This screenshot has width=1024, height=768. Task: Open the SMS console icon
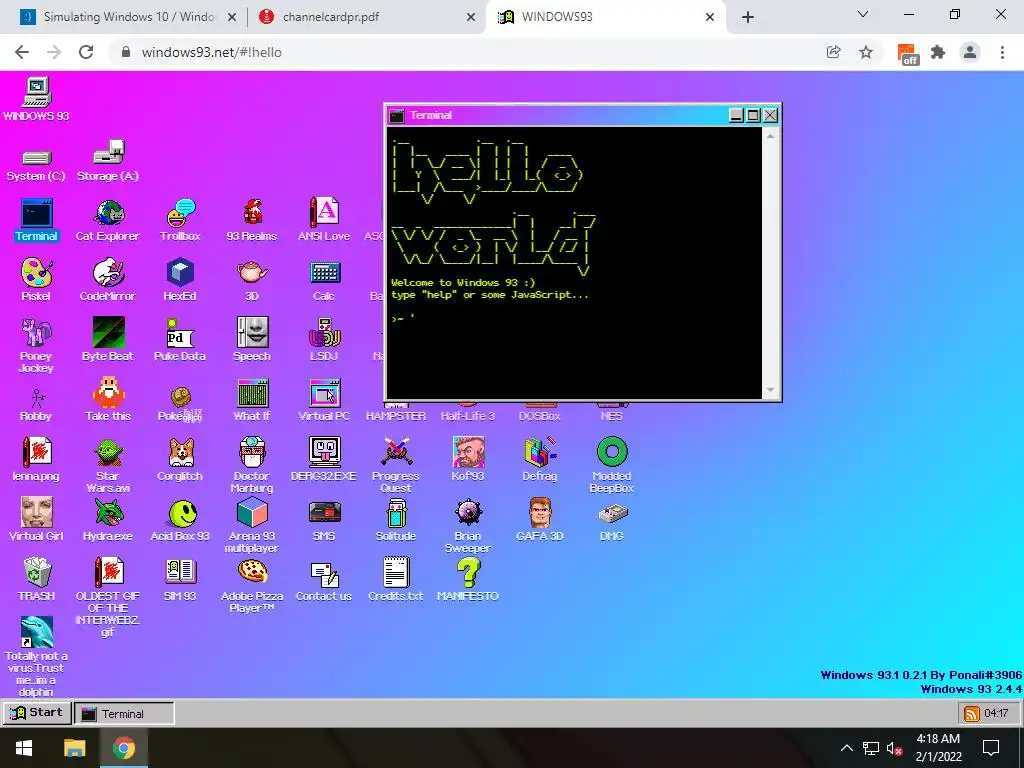point(324,513)
